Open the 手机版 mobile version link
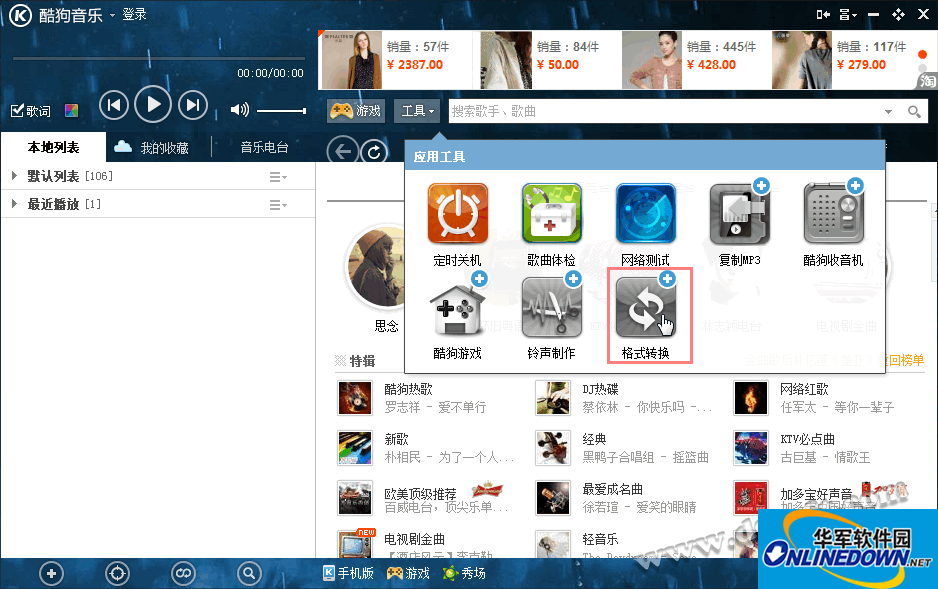Screen dimensions: 938x589 pos(348,573)
